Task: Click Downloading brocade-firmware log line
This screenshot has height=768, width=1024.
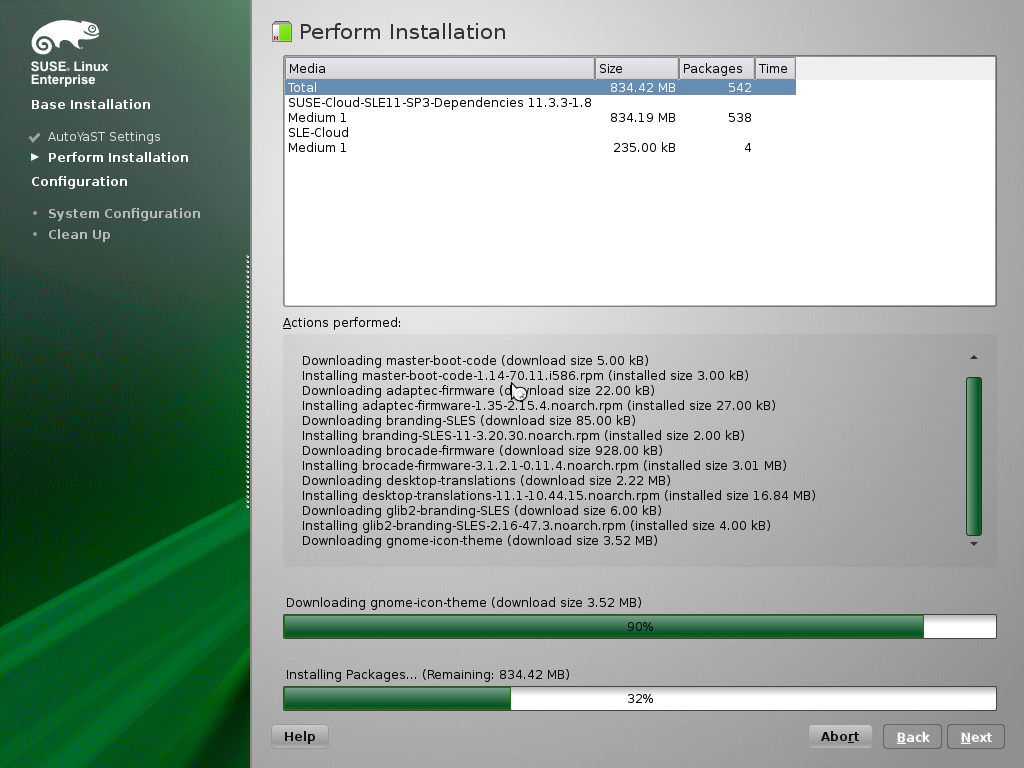Action: pyautogui.click(x=482, y=451)
